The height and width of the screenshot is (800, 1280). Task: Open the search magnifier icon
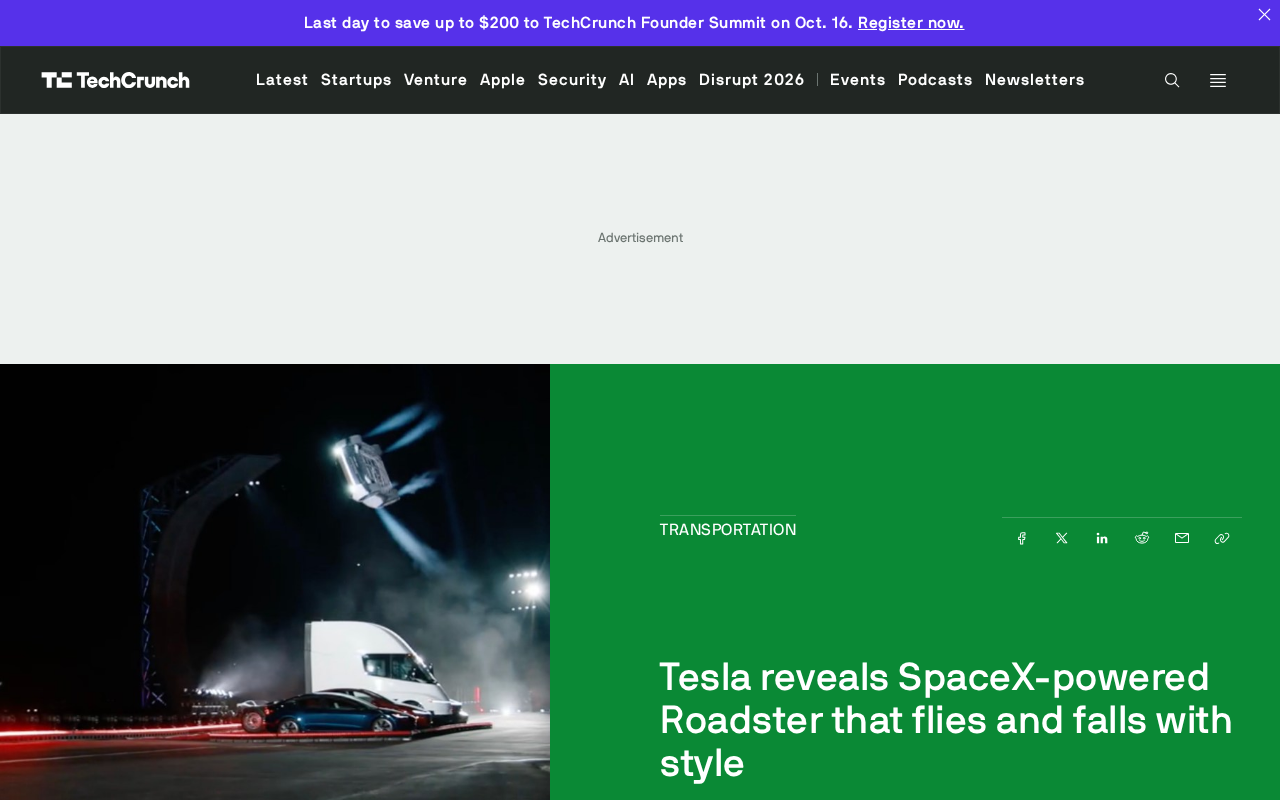click(1172, 80)
